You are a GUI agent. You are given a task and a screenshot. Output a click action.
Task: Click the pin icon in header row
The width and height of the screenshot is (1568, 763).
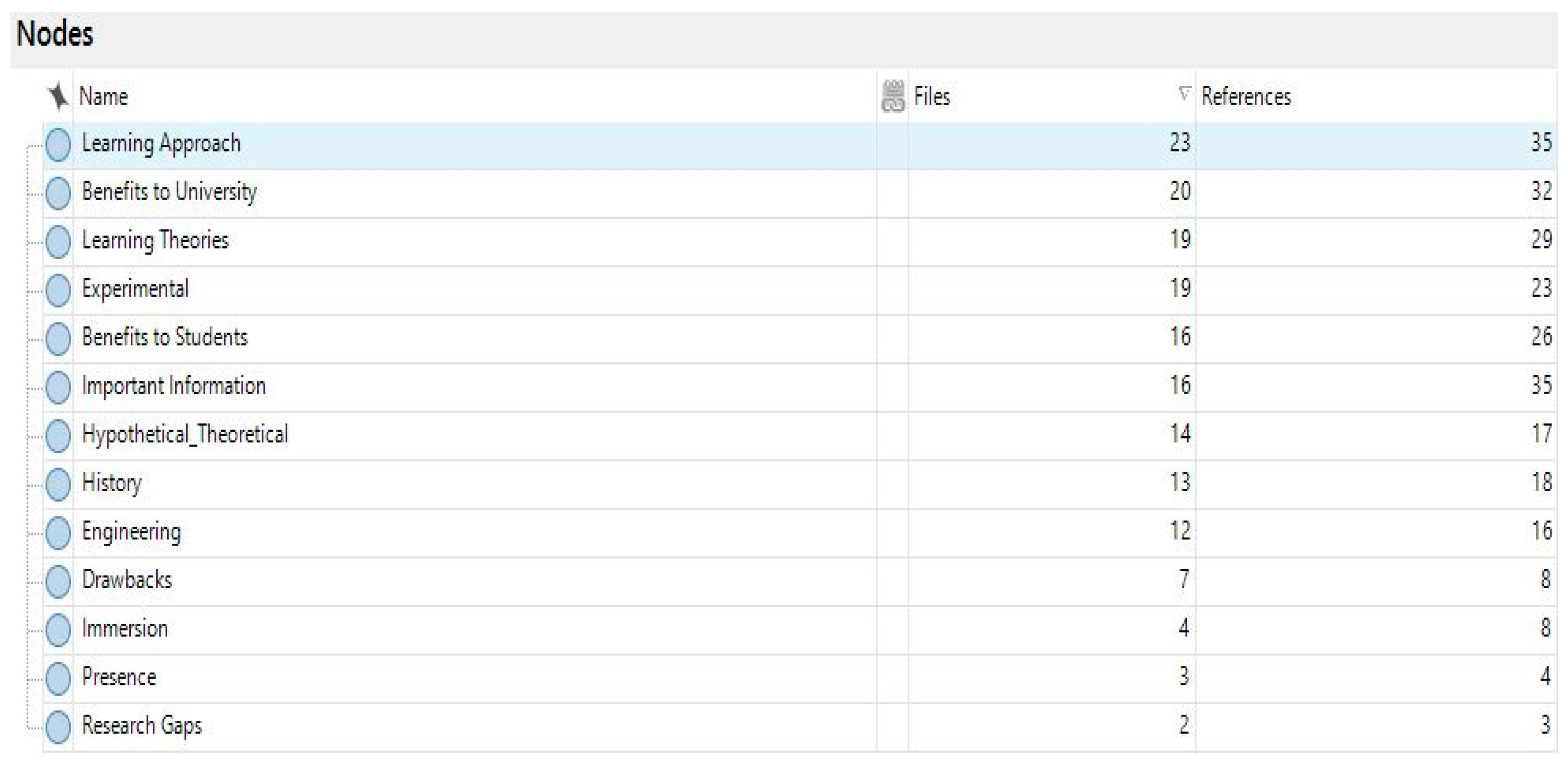click(x=58, y=96)
